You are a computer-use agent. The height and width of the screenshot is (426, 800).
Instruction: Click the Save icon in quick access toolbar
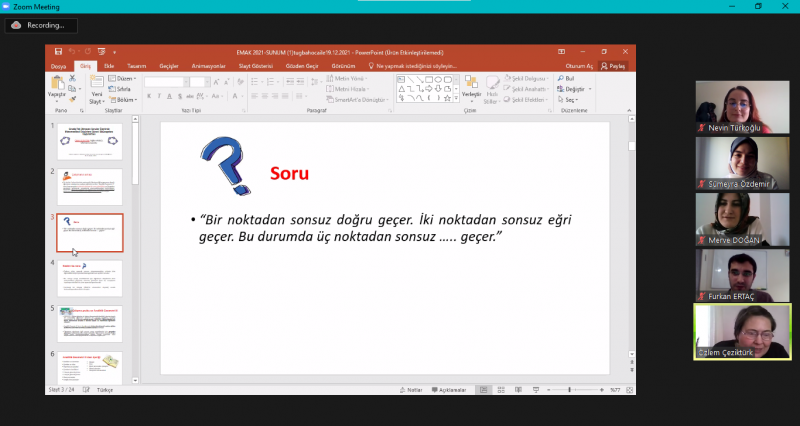[x=59, y=51]
